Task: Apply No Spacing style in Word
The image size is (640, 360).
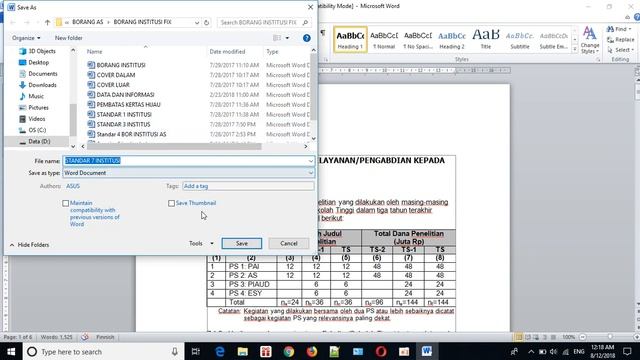Action: [418, 40]
